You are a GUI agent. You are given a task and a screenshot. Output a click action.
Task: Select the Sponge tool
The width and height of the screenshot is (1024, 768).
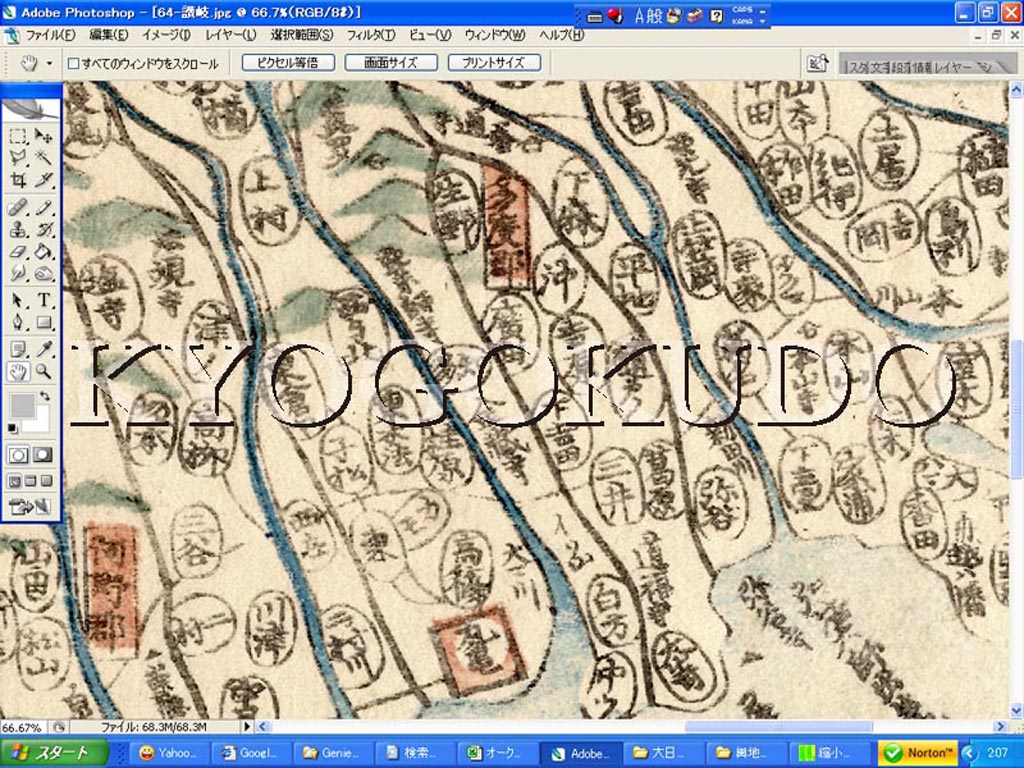(43, 273)
